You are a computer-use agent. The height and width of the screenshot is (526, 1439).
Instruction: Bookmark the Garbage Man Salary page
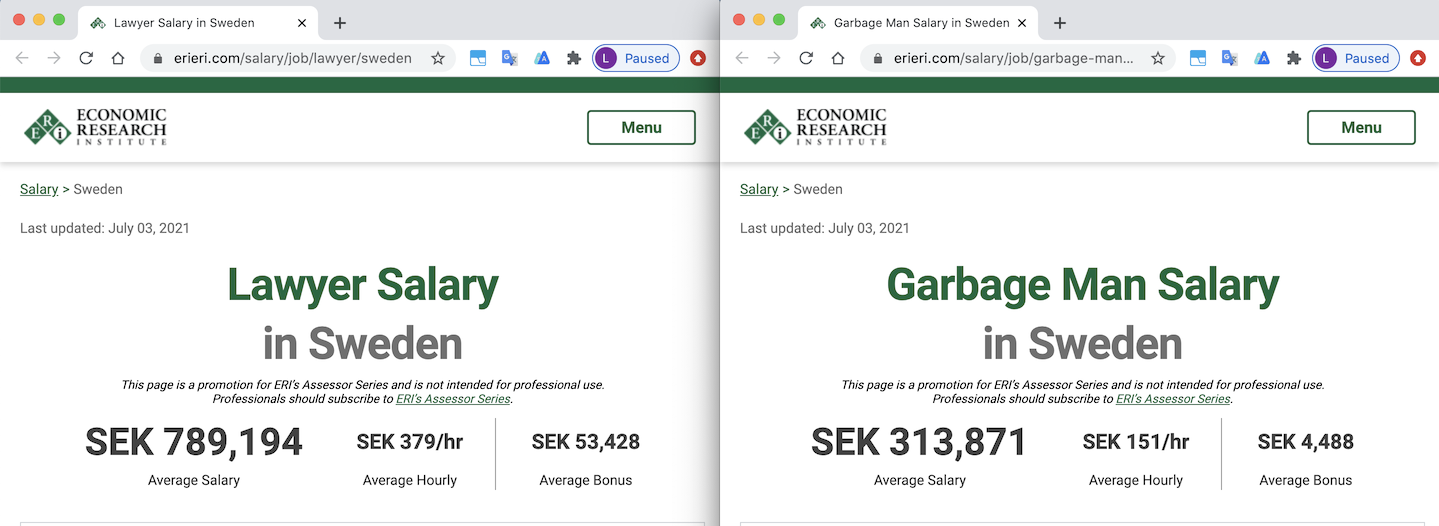pos(1158,58)
